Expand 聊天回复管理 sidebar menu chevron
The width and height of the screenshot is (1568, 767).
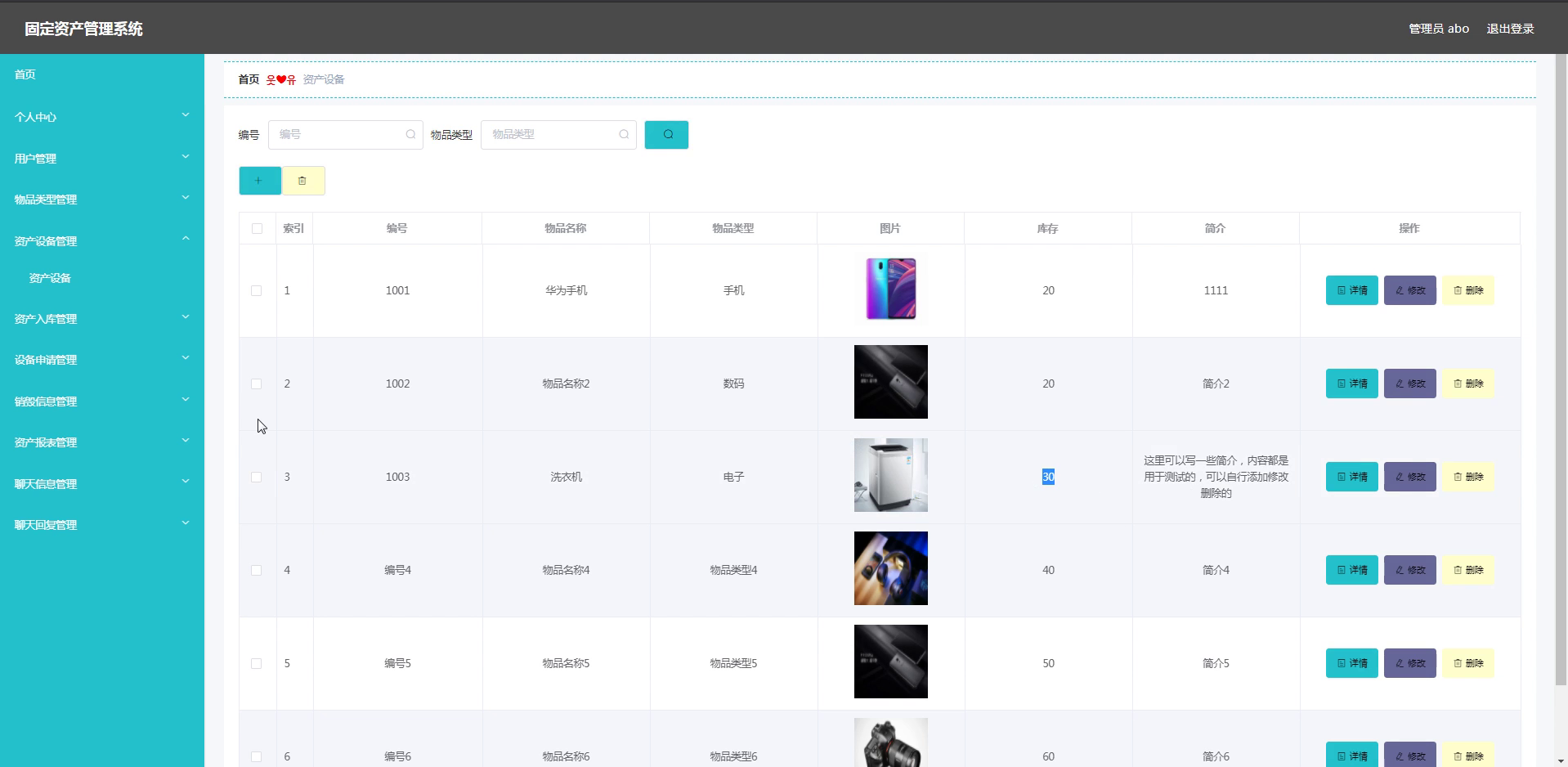[x=186, y=523]
